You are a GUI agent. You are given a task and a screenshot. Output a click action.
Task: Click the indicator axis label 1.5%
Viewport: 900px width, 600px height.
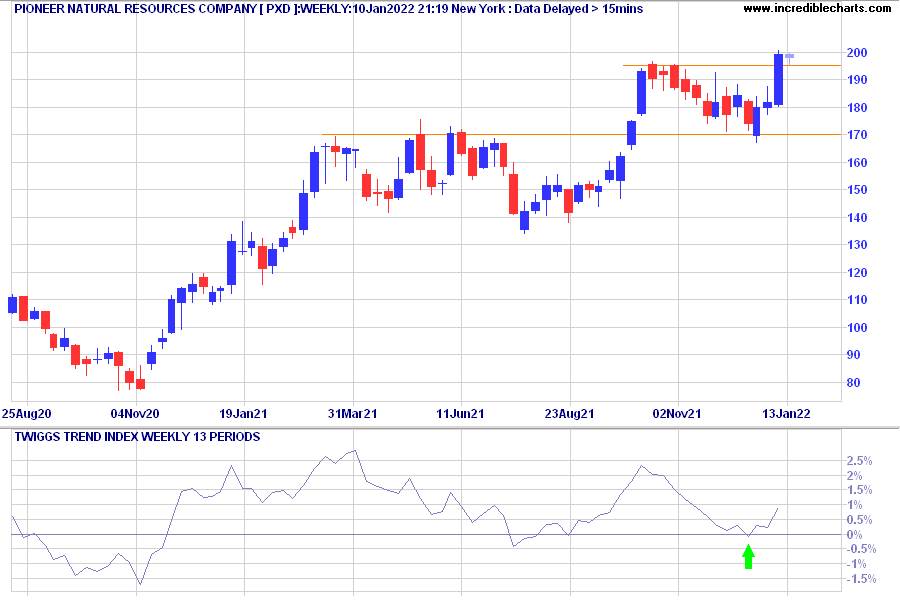(x=859, y=490)
